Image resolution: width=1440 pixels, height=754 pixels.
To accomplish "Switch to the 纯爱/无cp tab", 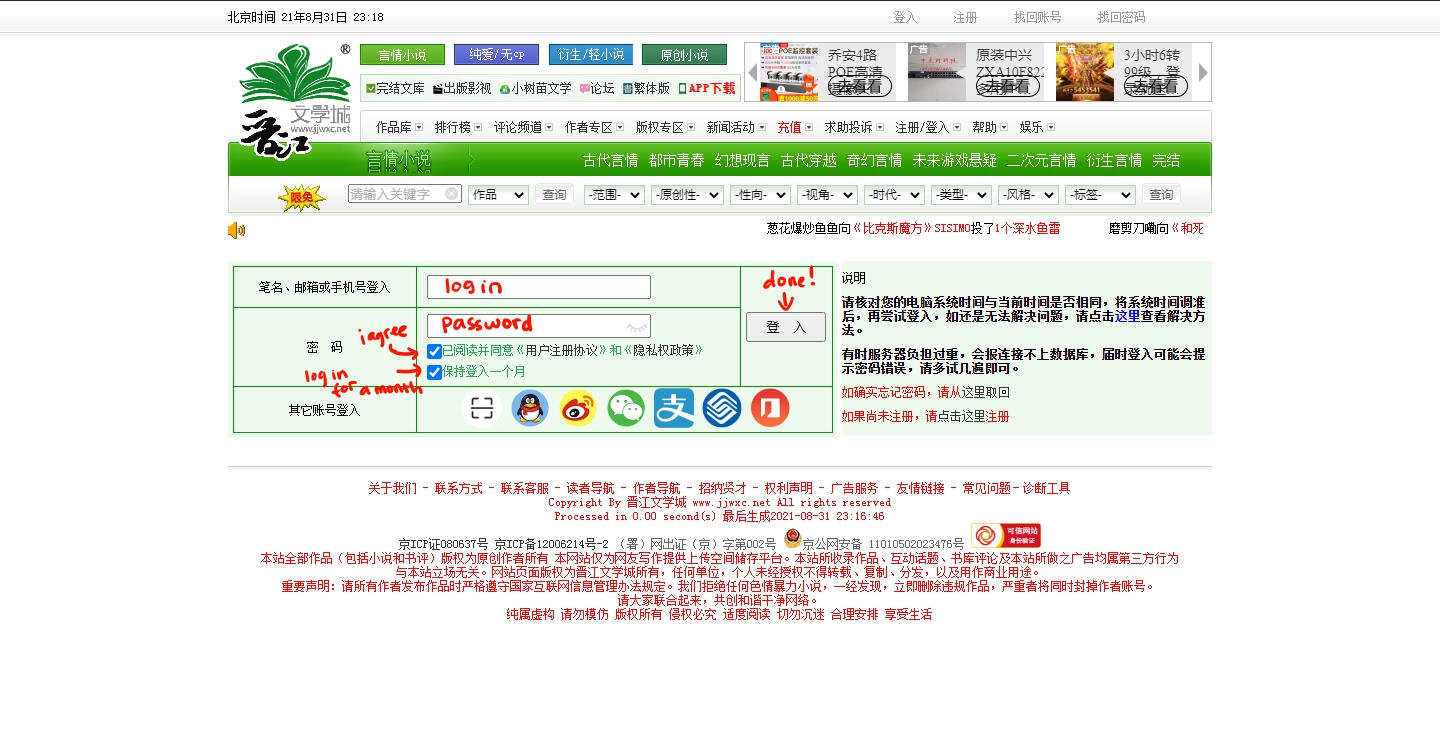I will tap(496, 55).
